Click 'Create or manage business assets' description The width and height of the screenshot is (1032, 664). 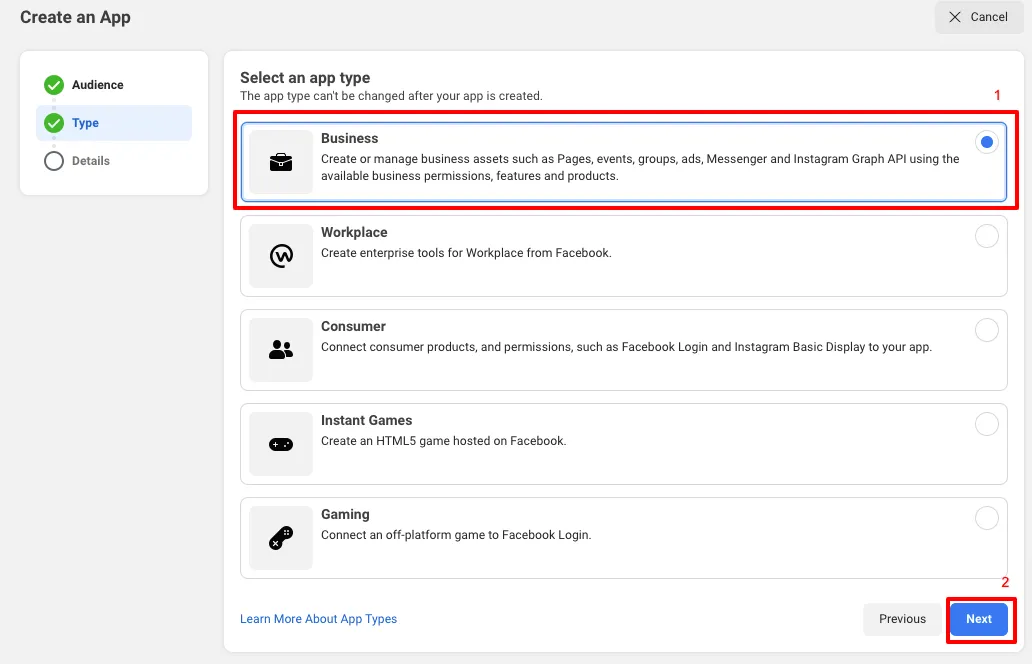[x=640, y=168]
